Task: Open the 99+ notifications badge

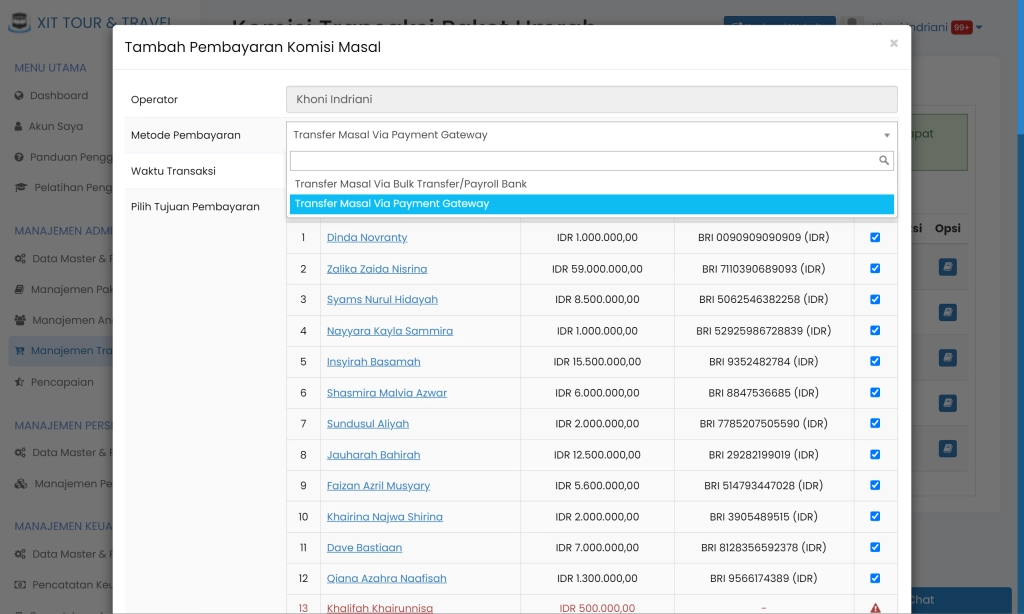Action: pyautogui.click(x=961, y=28)
